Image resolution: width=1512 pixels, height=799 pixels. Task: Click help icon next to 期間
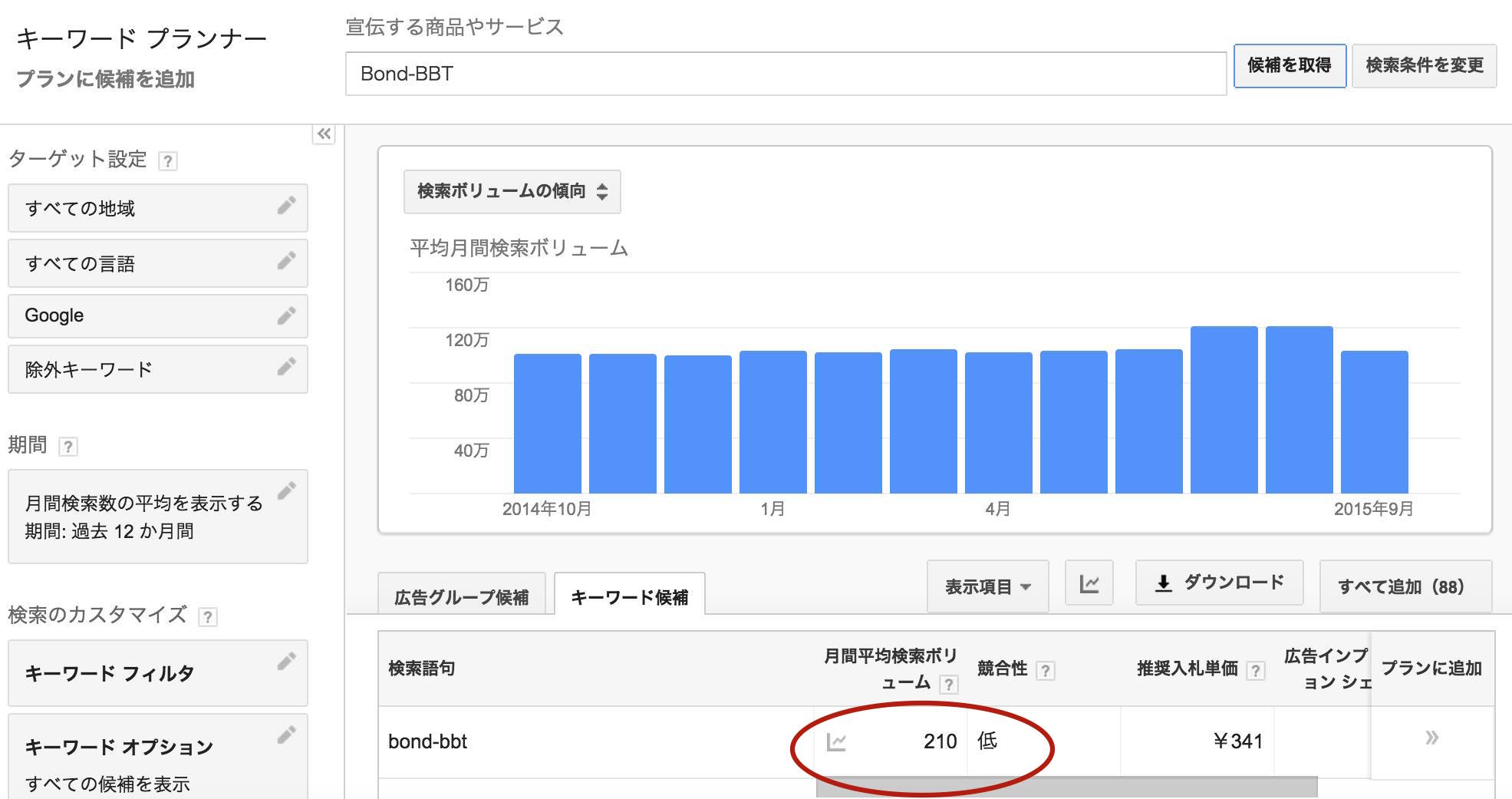click(68, 447)
